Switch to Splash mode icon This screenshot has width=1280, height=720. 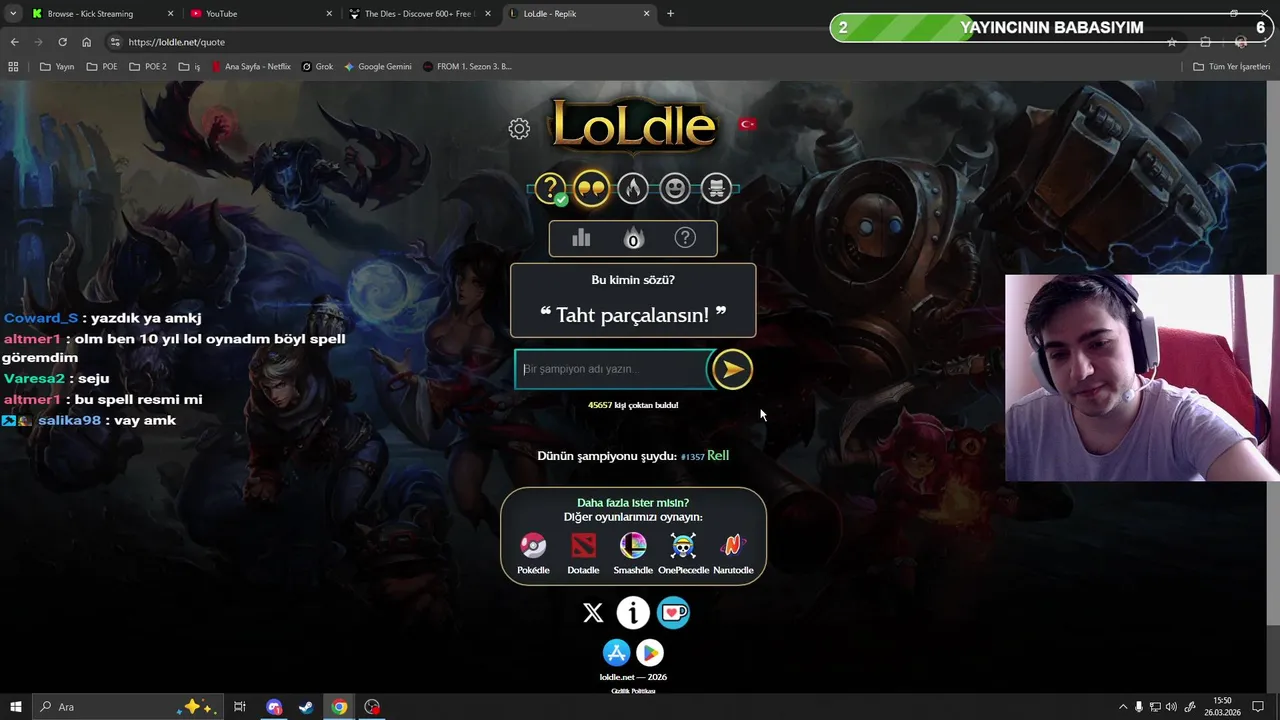[716, 188]
